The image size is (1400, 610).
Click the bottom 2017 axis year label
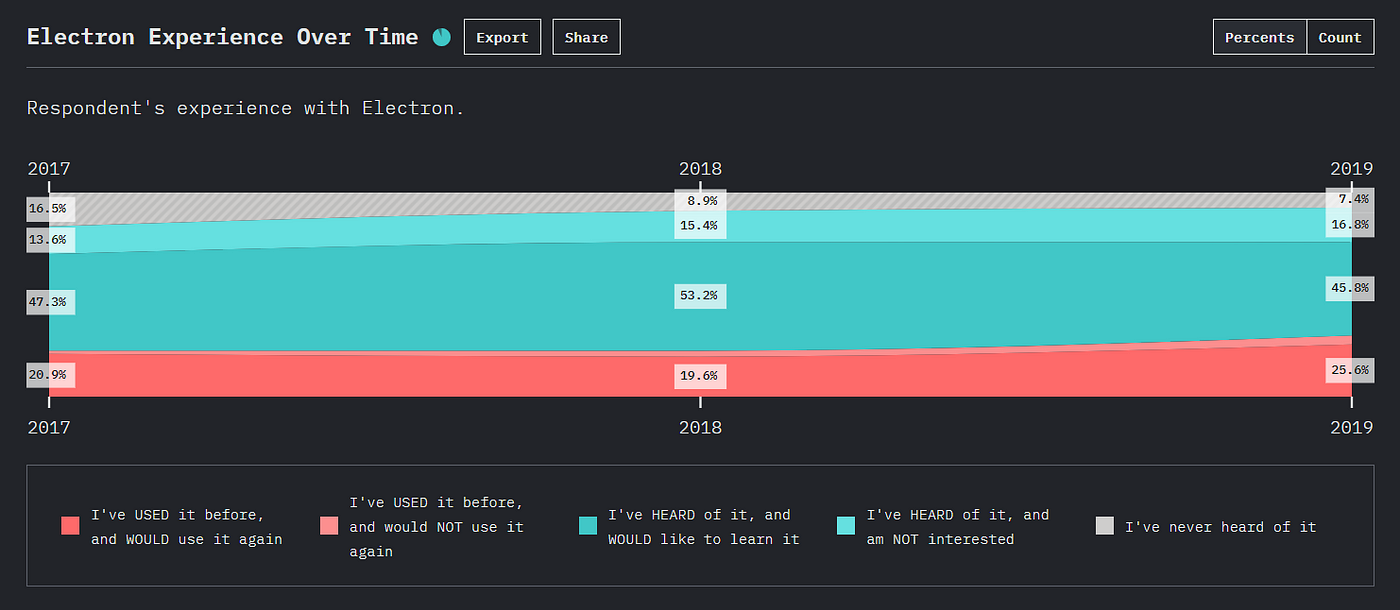[x=49, y=428]
